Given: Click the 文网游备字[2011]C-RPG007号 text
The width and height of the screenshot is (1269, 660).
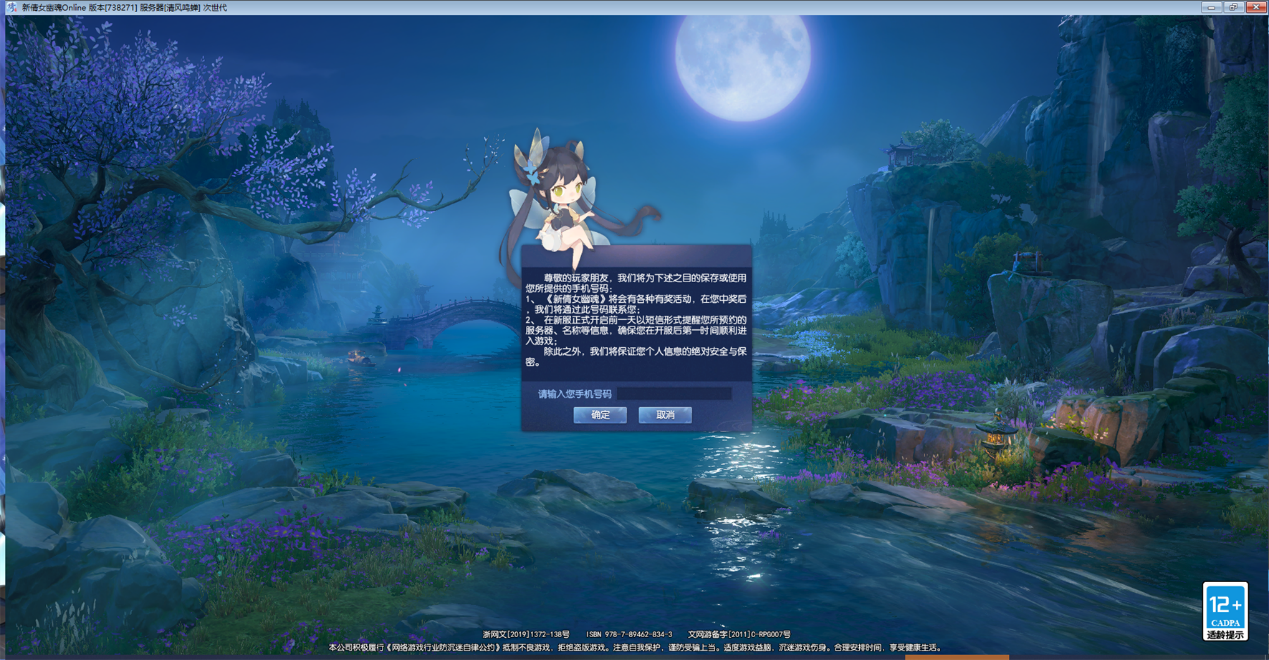Looking at the screenshot, I should pos(739,635).
